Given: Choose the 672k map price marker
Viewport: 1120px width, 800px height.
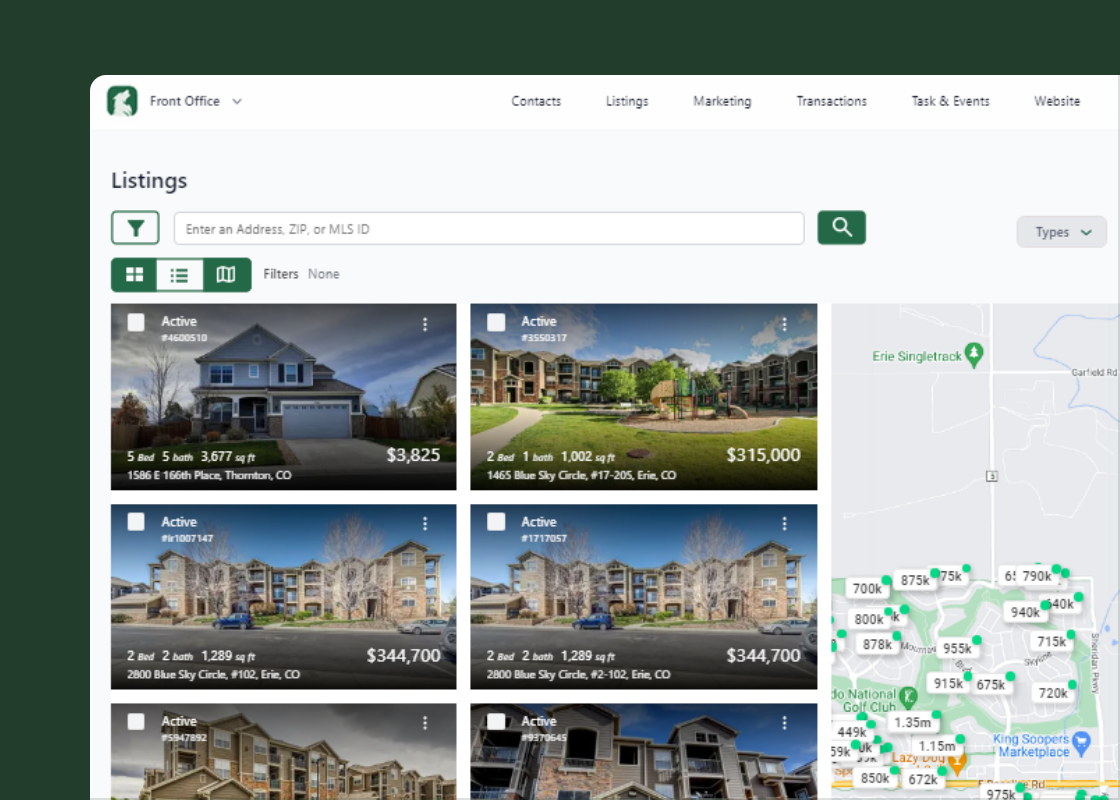Looking at the screenshot, I should pyautogui.click(x=923, y=779).
